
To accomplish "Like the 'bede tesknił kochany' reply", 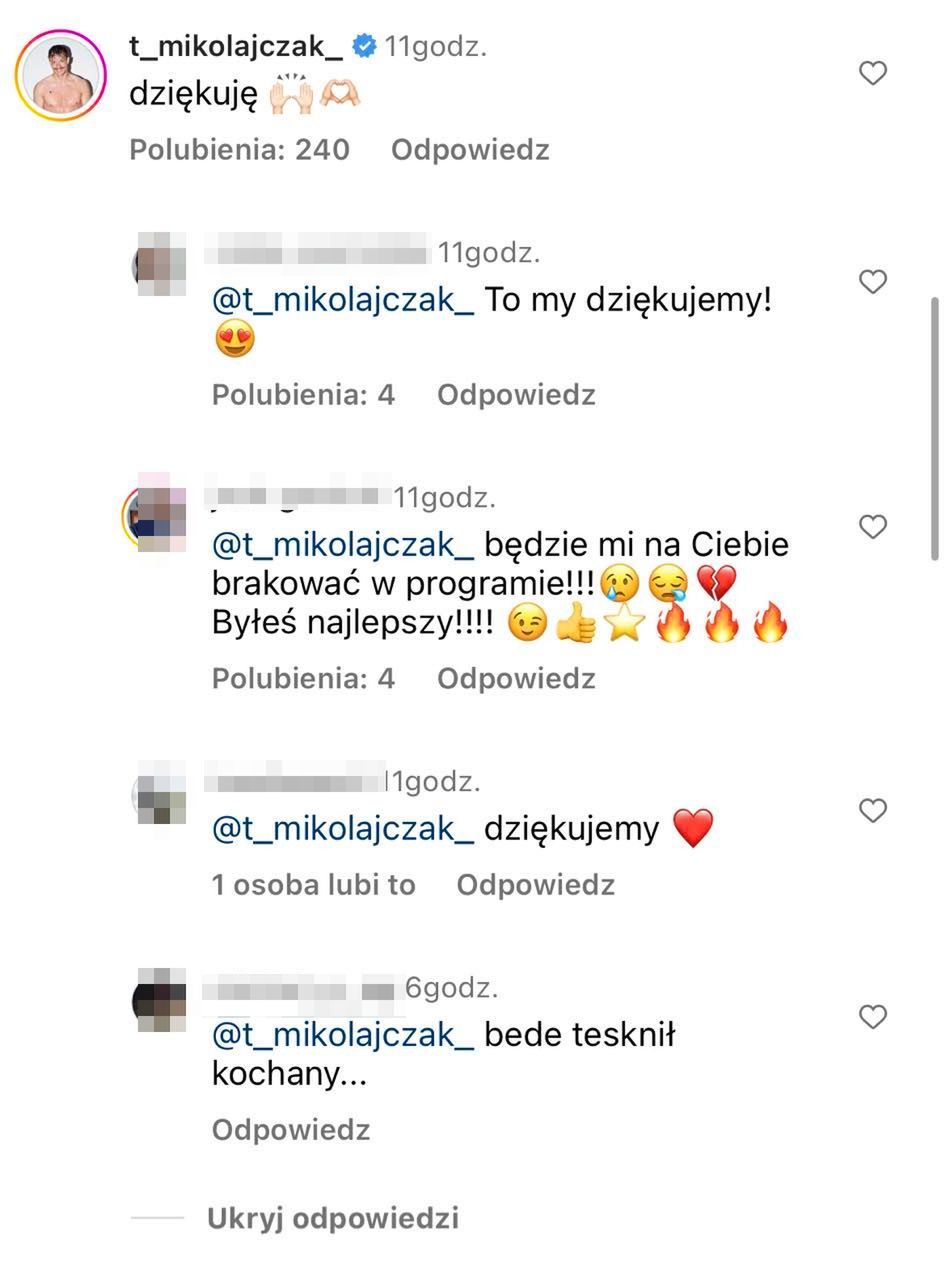I will click(x=873, y=1017).
